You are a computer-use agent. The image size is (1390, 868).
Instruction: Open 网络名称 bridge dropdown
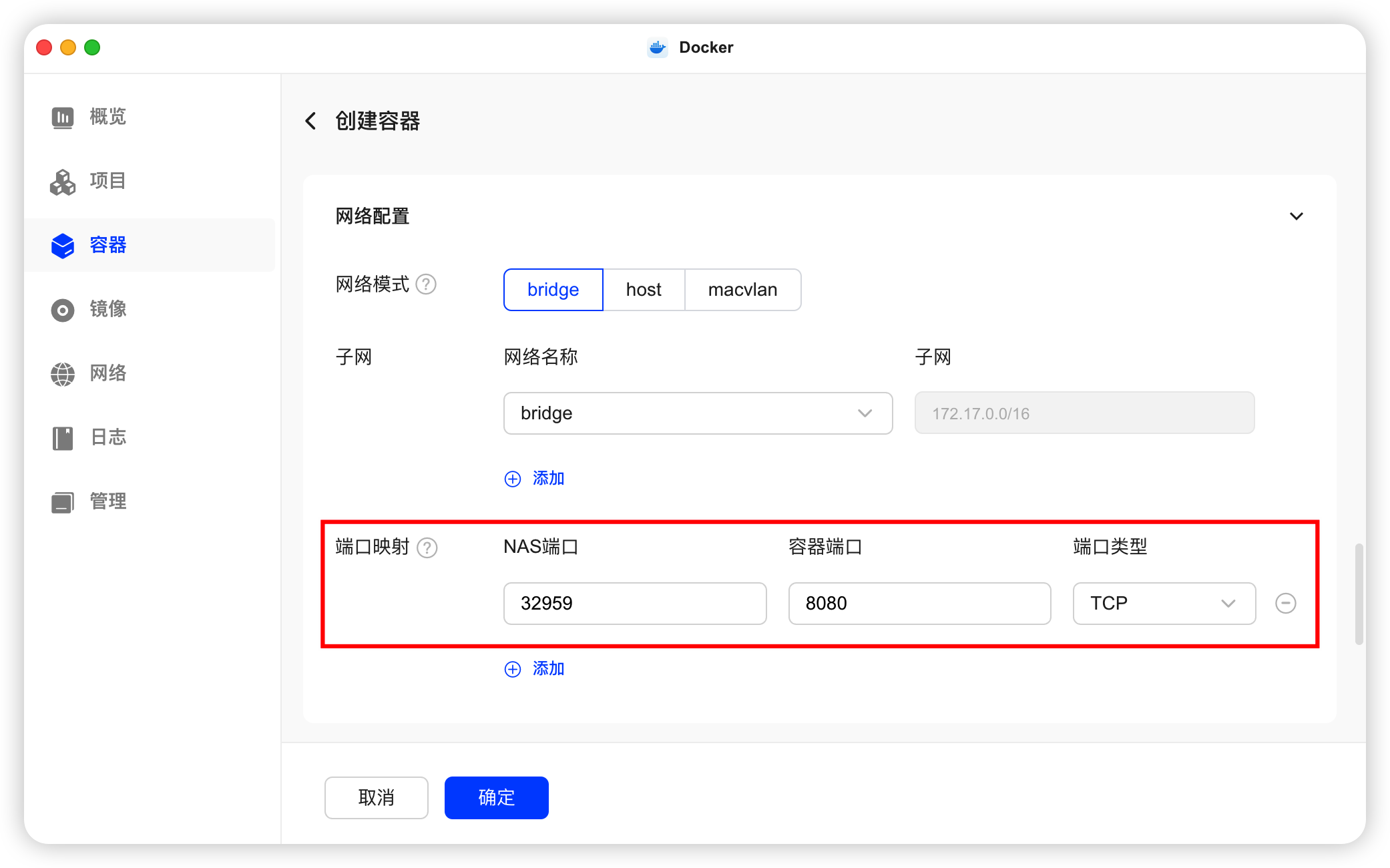698,413
